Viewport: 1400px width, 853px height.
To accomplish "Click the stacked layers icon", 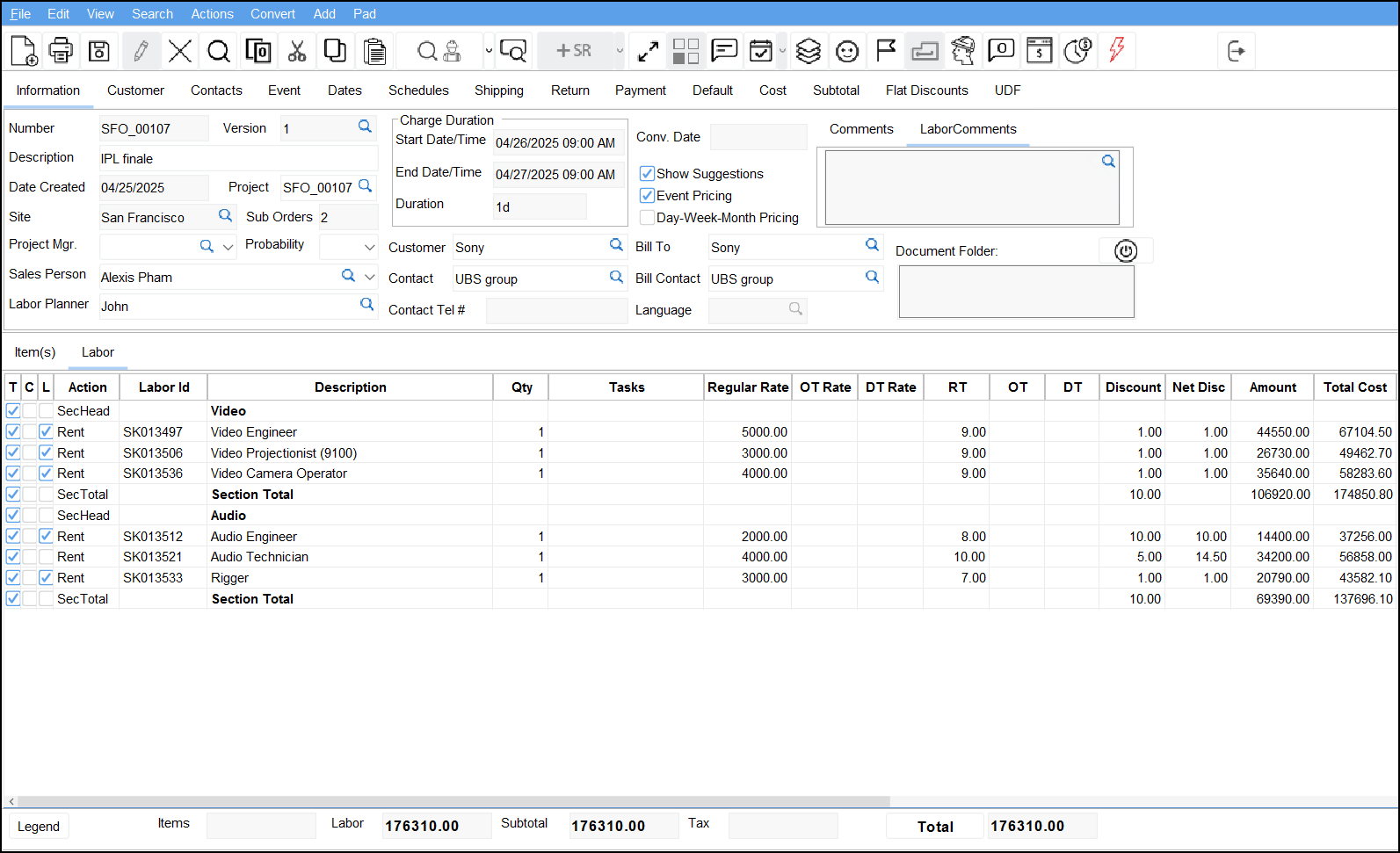I will coord(808,51).
